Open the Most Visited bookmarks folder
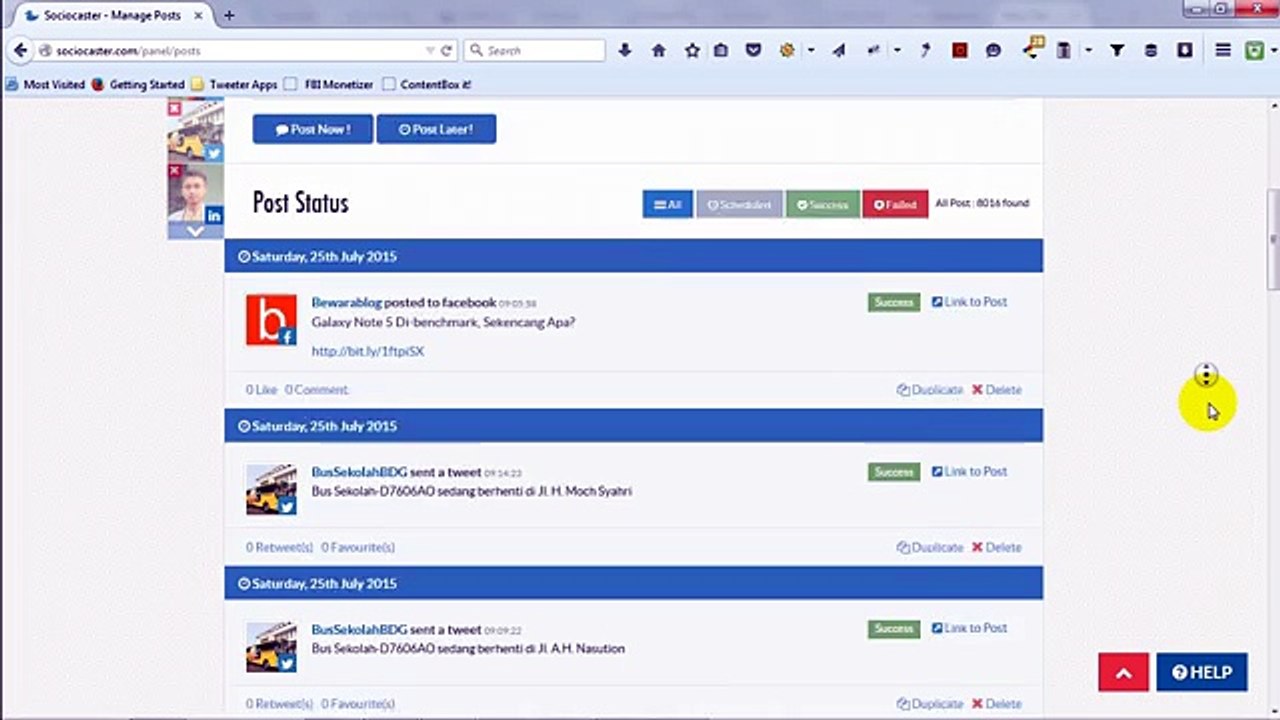 click(45, 85)
